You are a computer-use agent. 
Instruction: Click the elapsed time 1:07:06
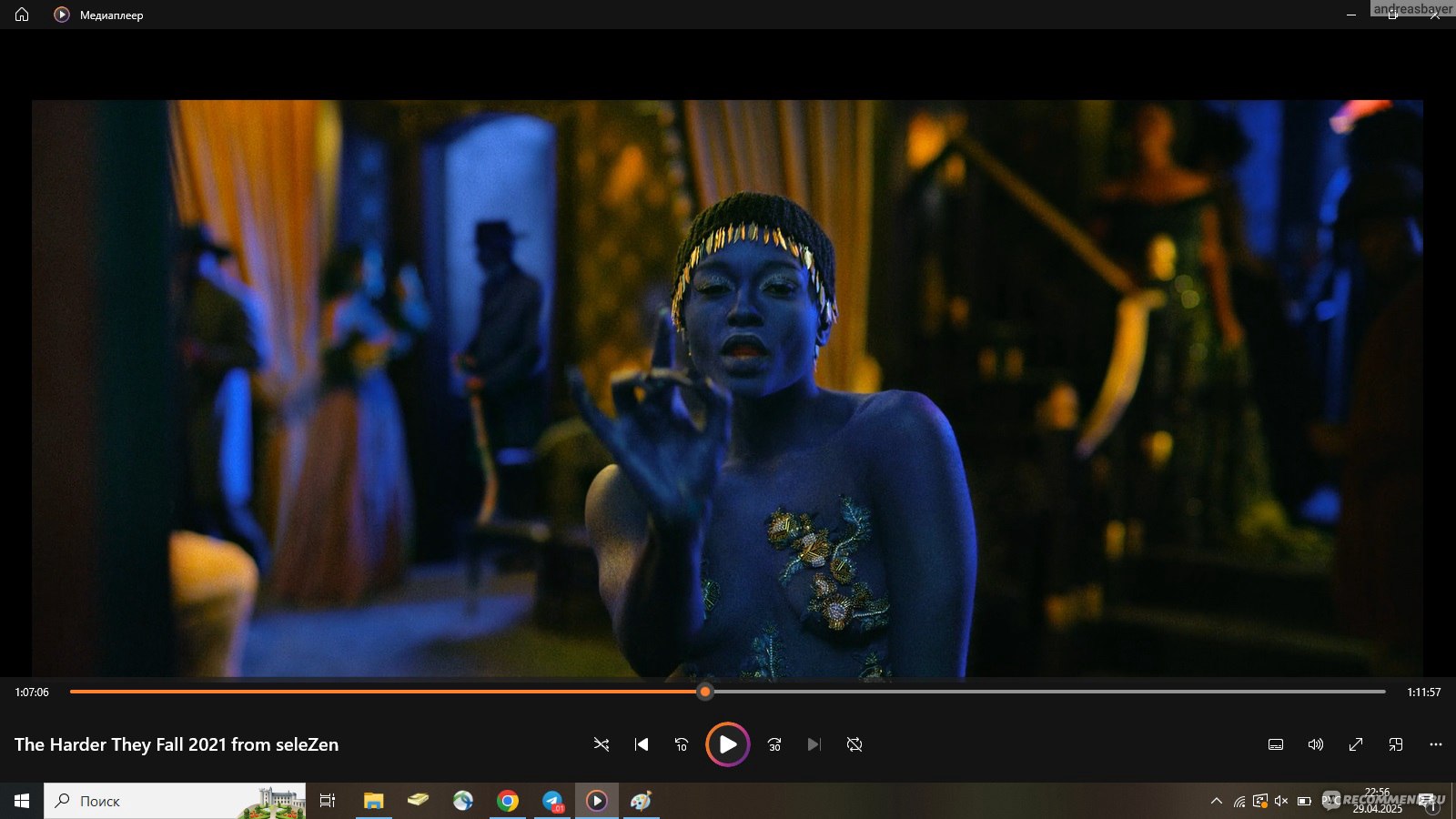click(32, 693)
